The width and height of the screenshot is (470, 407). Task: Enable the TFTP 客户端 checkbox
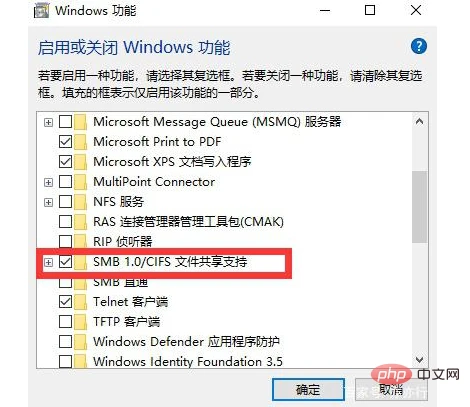[x=65, y=322]
